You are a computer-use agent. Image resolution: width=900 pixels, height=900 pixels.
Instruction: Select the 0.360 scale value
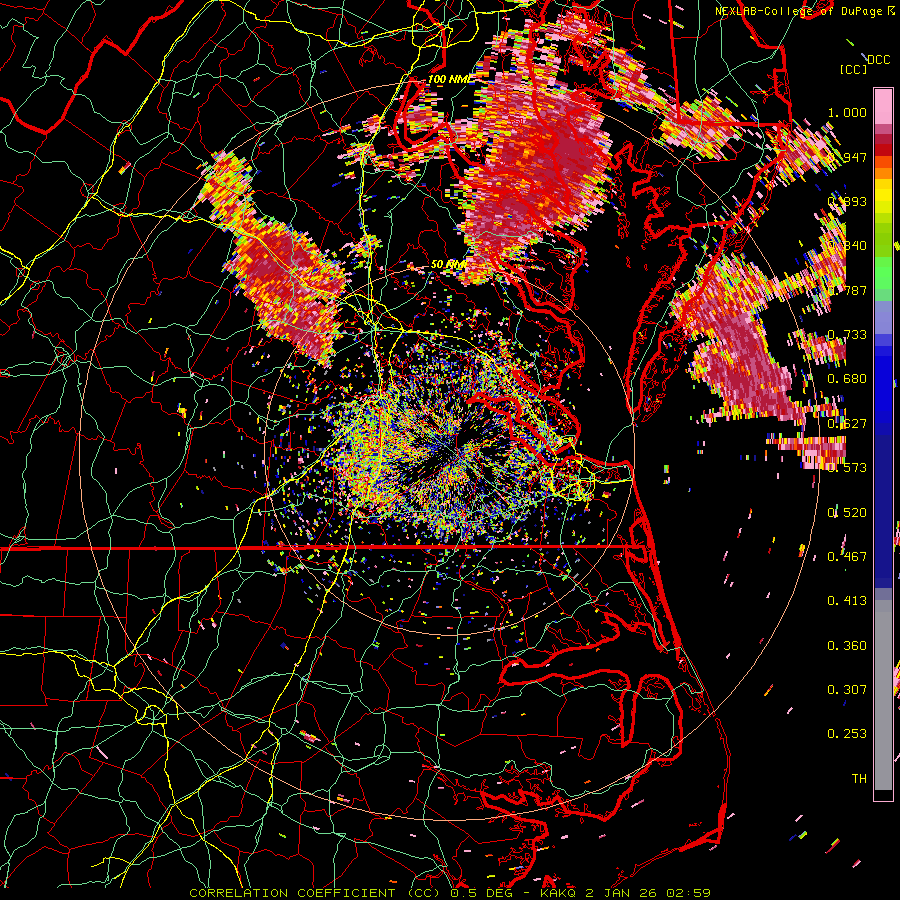[x=847, y=645]
